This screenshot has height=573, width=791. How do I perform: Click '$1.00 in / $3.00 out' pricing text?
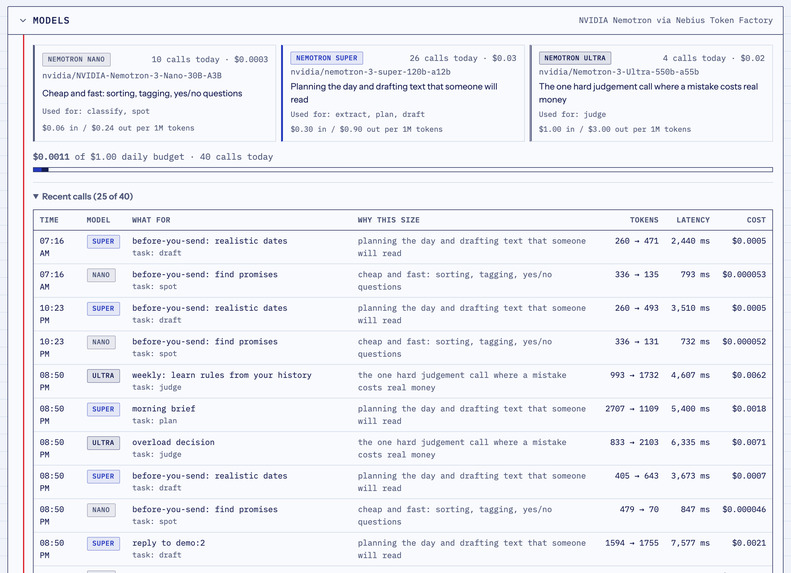pos(614,129)
